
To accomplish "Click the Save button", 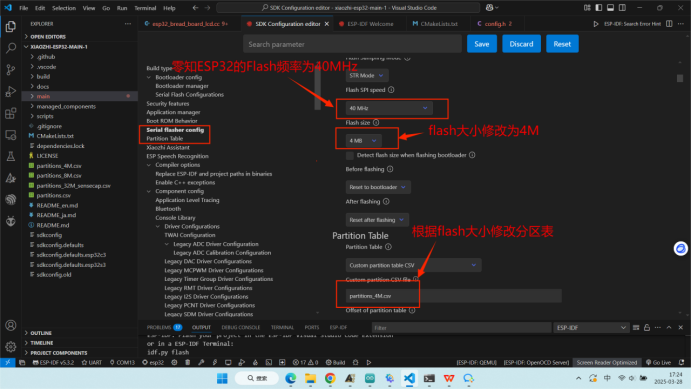I will click(481, 44).
